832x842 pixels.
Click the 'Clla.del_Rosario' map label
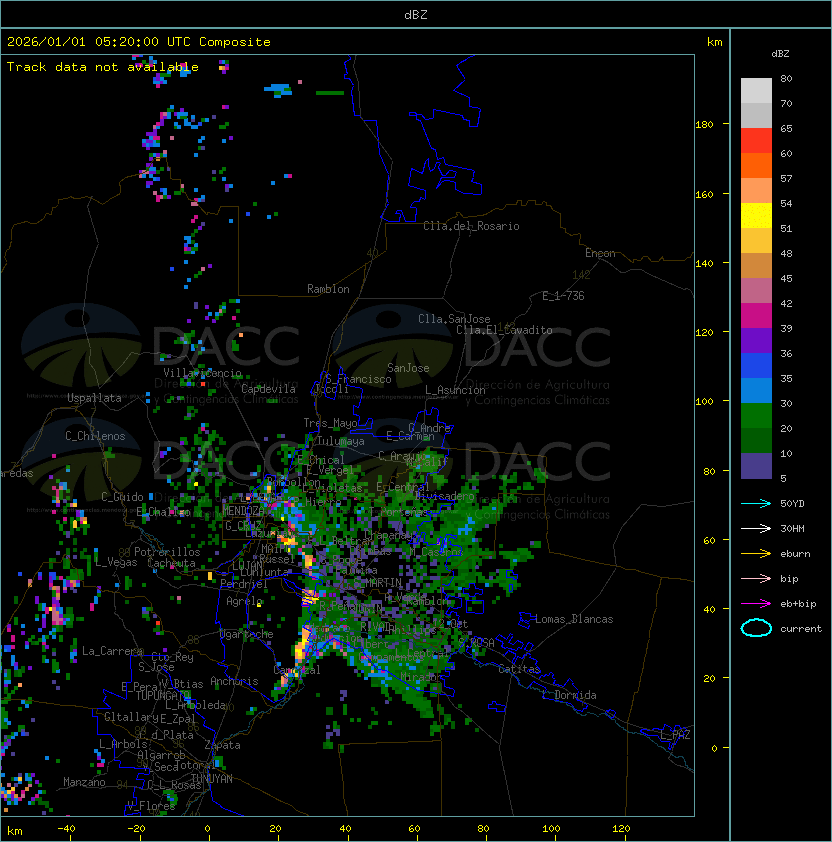(471, 226)
